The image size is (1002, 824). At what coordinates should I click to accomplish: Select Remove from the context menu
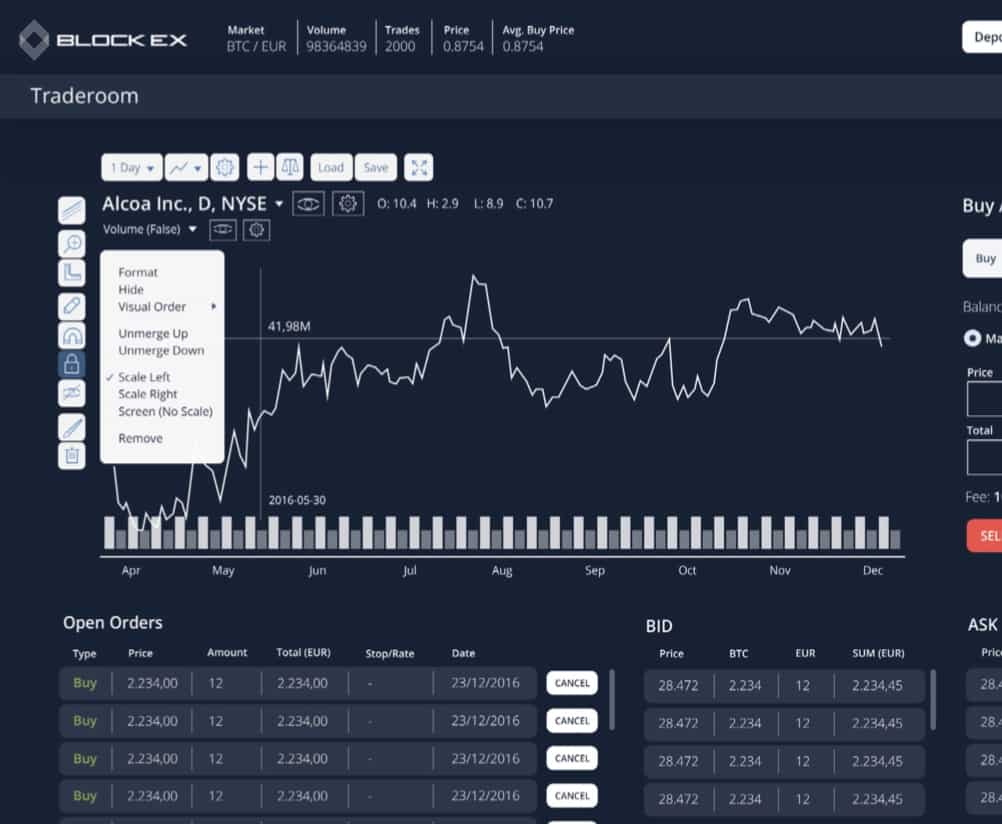140,438
